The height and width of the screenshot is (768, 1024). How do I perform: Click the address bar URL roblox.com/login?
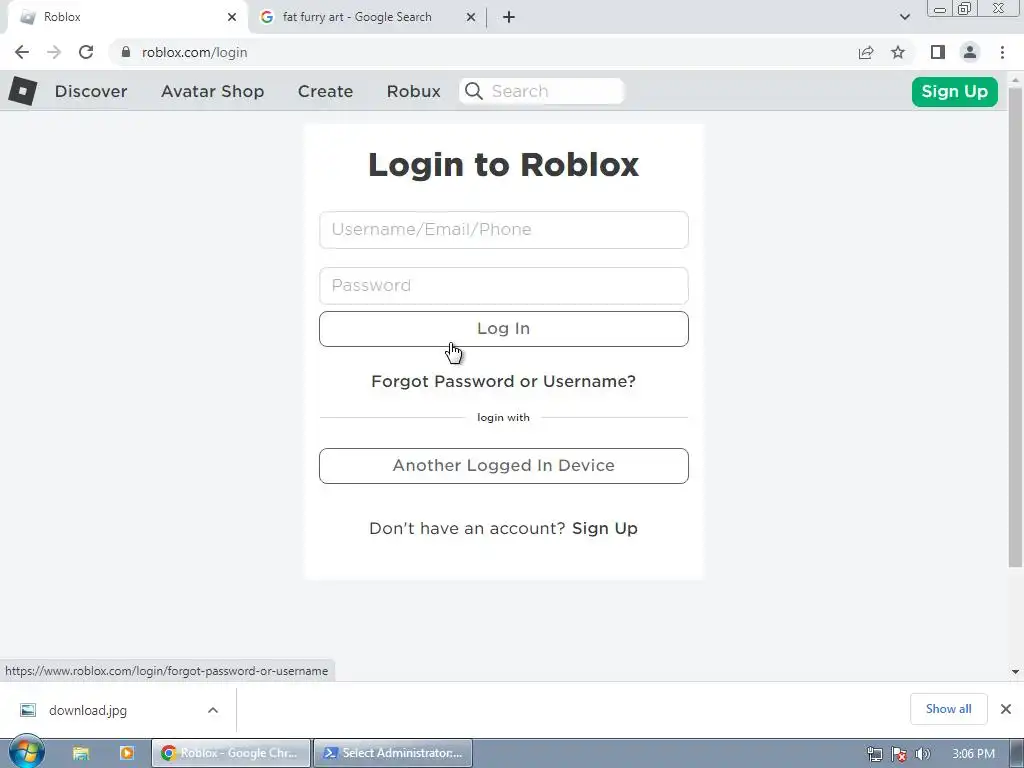[195, 52]
